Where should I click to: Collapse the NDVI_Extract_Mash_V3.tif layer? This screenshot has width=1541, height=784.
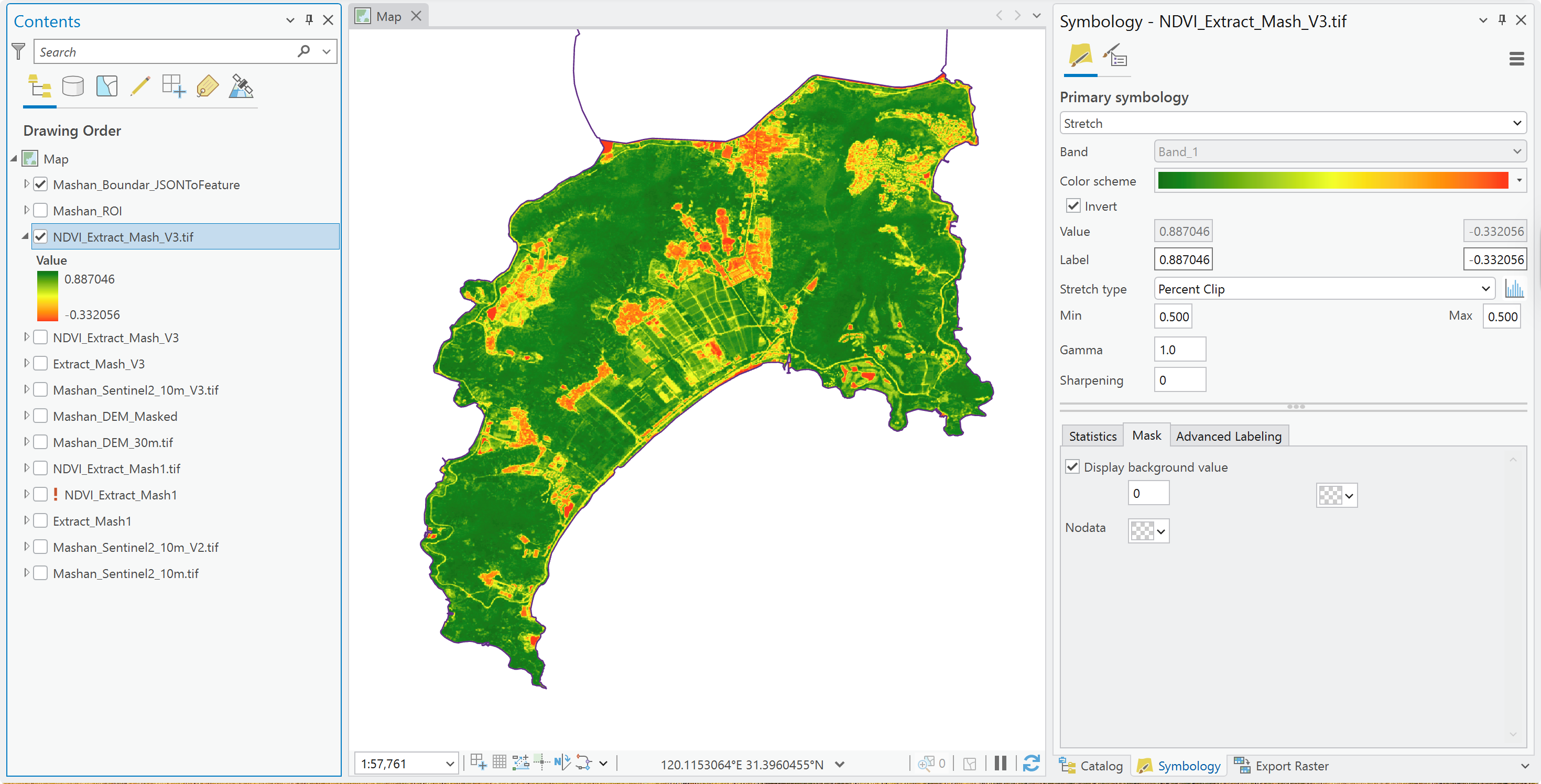[25, 236]
